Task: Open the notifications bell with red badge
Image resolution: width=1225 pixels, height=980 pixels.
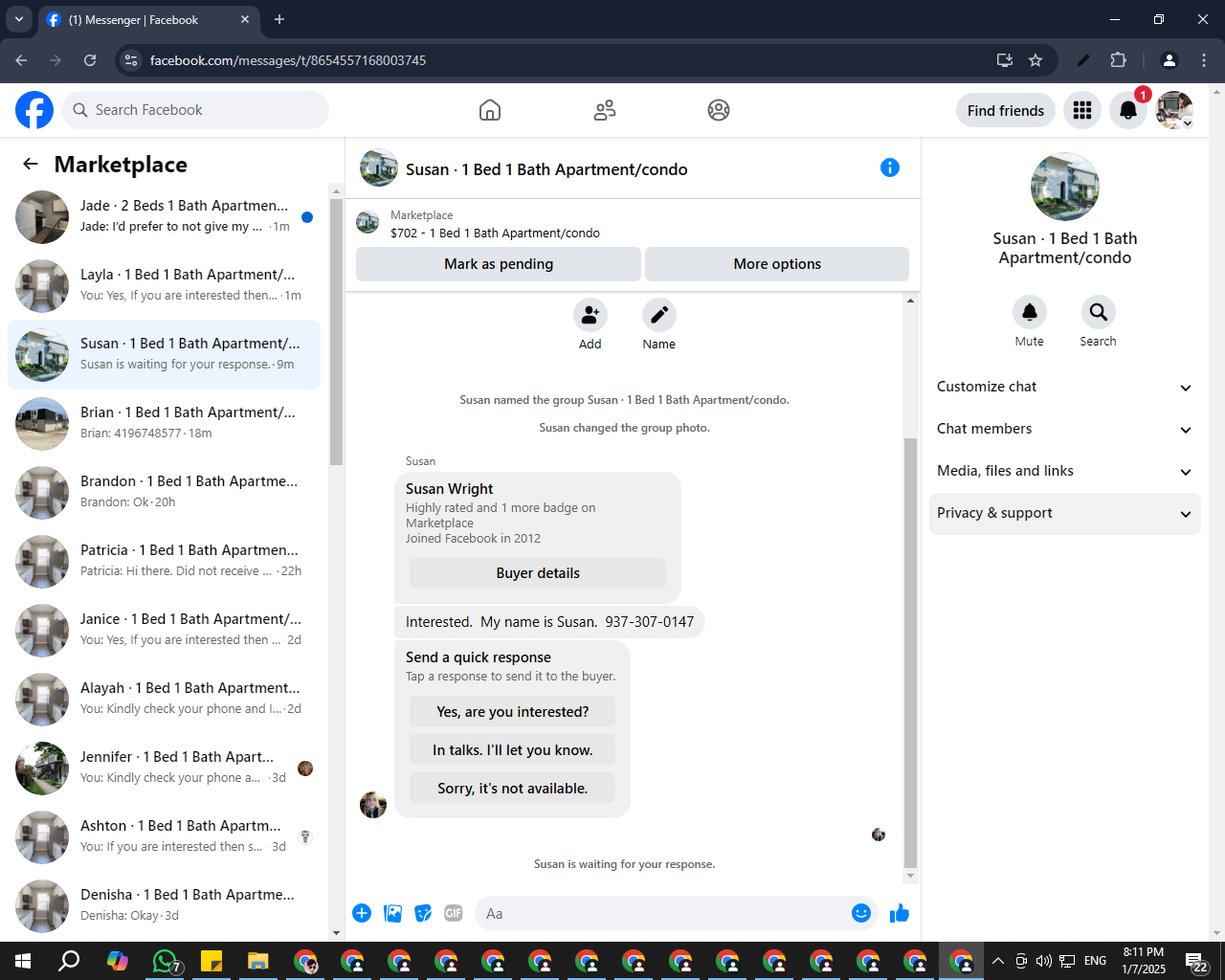Action: 1128,110
